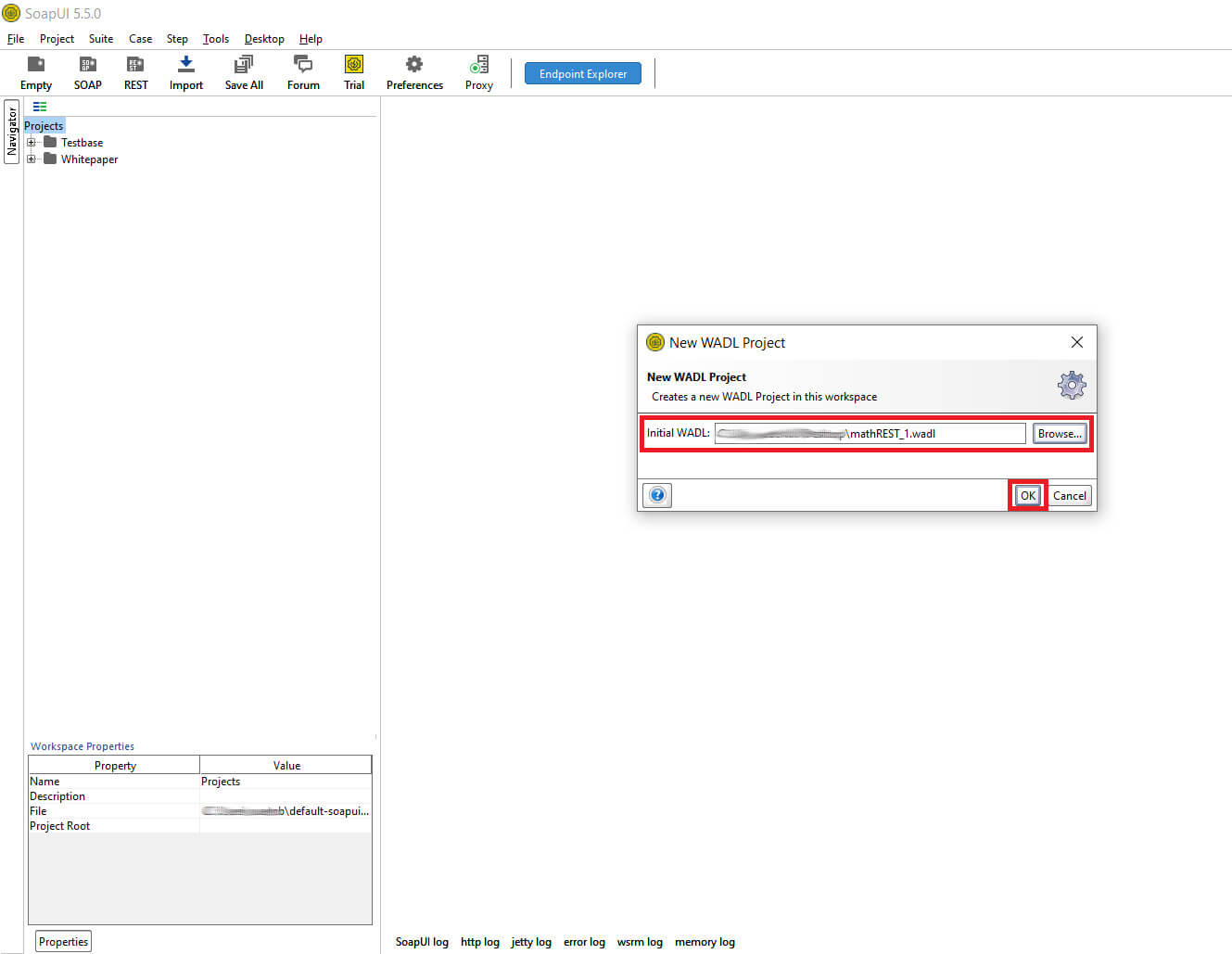Image resolution: width=1232 pixels, height=954 pixels.
Task: Click the Workspace Properties heading
Action: click(83, 745)
